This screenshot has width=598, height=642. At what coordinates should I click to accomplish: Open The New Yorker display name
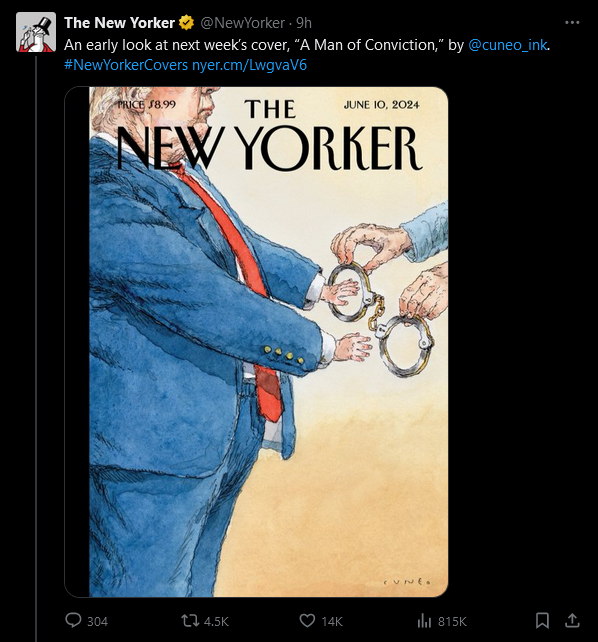(x=119, y=23)
